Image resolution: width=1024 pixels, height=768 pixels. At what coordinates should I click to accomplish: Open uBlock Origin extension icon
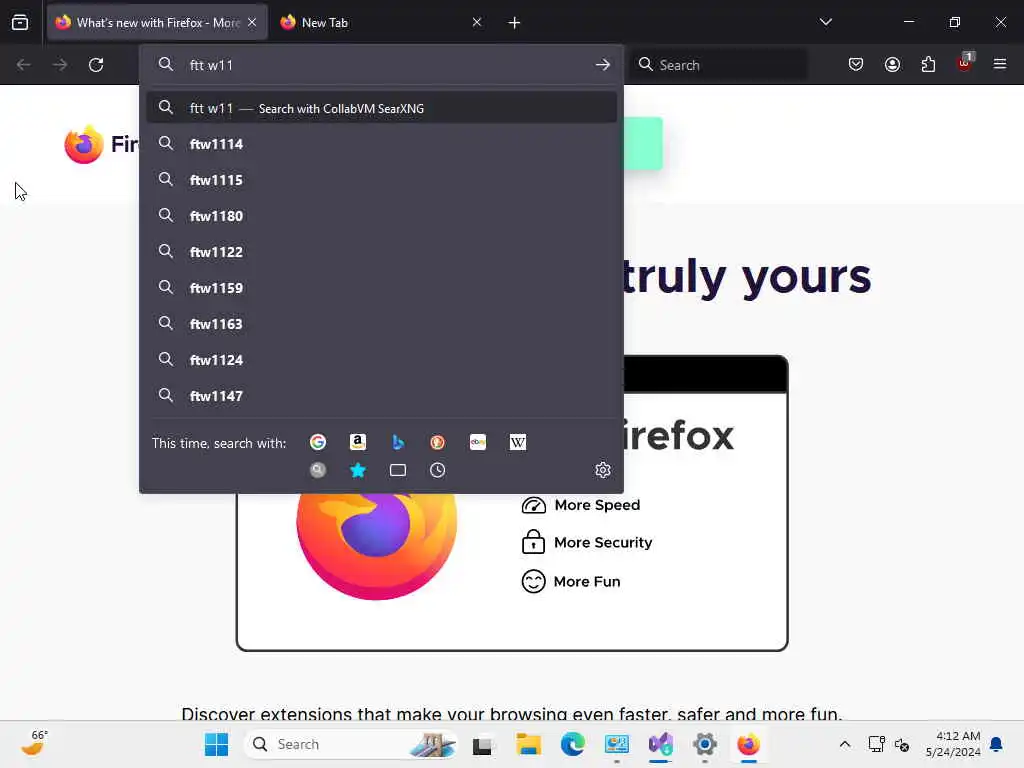[x=965, y=63]
